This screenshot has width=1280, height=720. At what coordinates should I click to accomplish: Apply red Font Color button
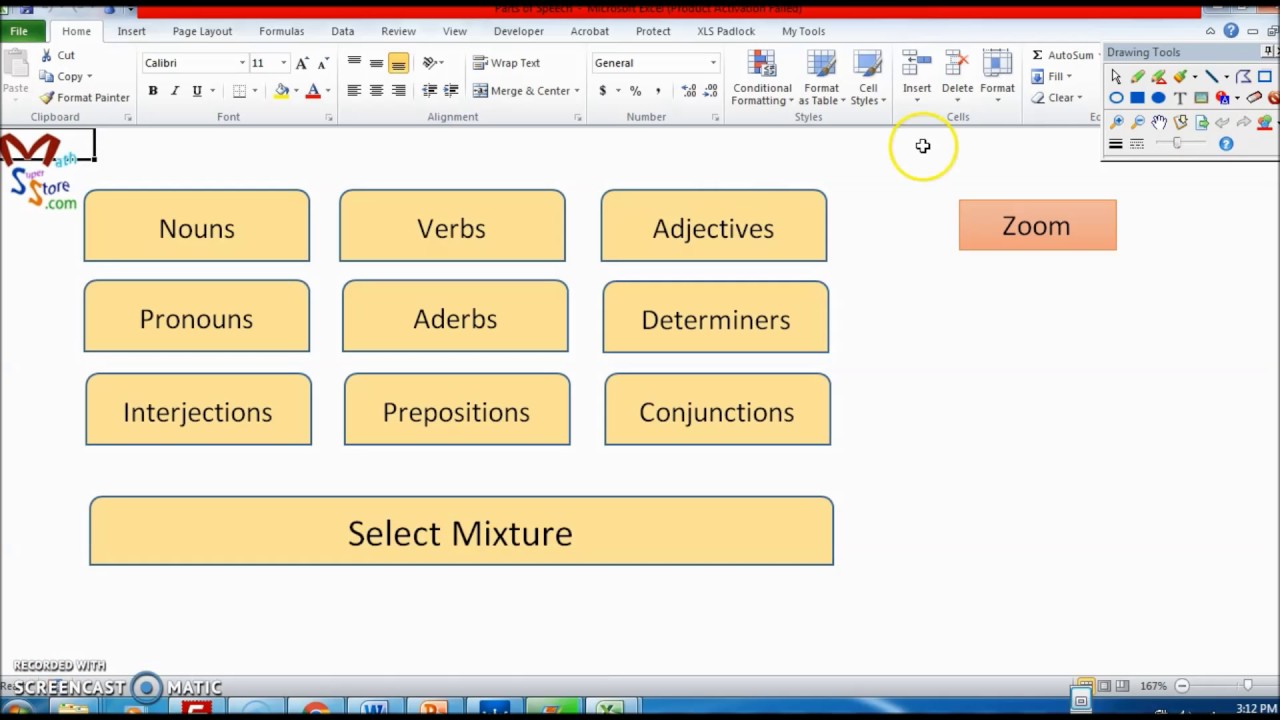(x=313, y=91)
